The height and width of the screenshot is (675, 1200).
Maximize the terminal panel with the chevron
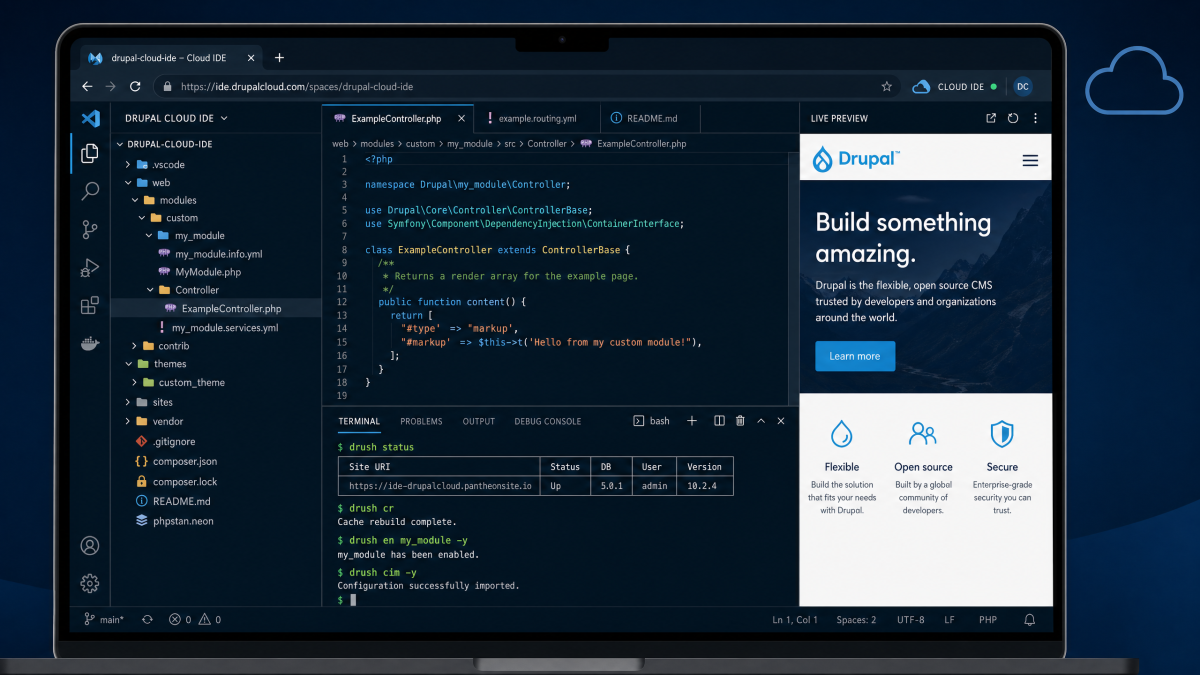[x=761, y=421]
